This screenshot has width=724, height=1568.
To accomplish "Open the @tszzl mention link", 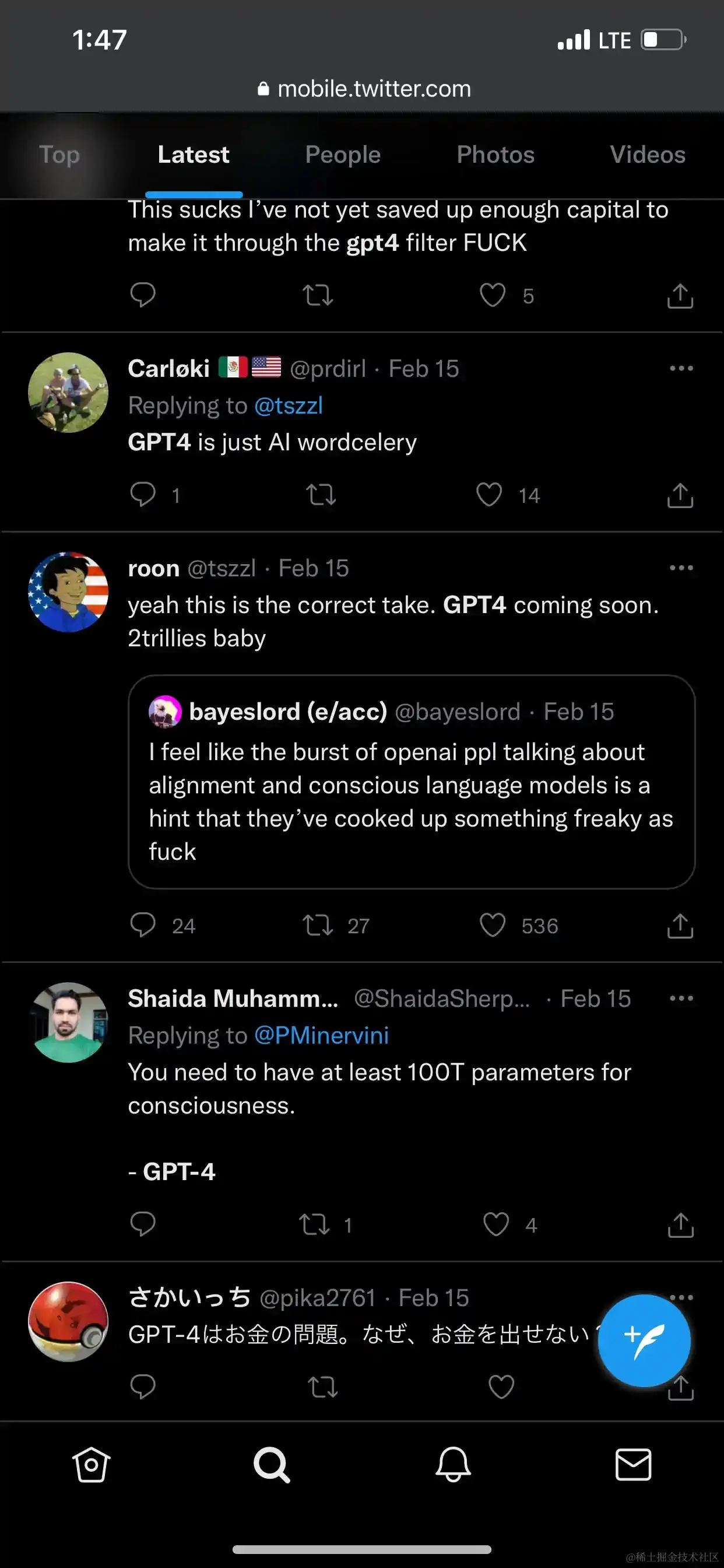I will click(x=289, y=405).
